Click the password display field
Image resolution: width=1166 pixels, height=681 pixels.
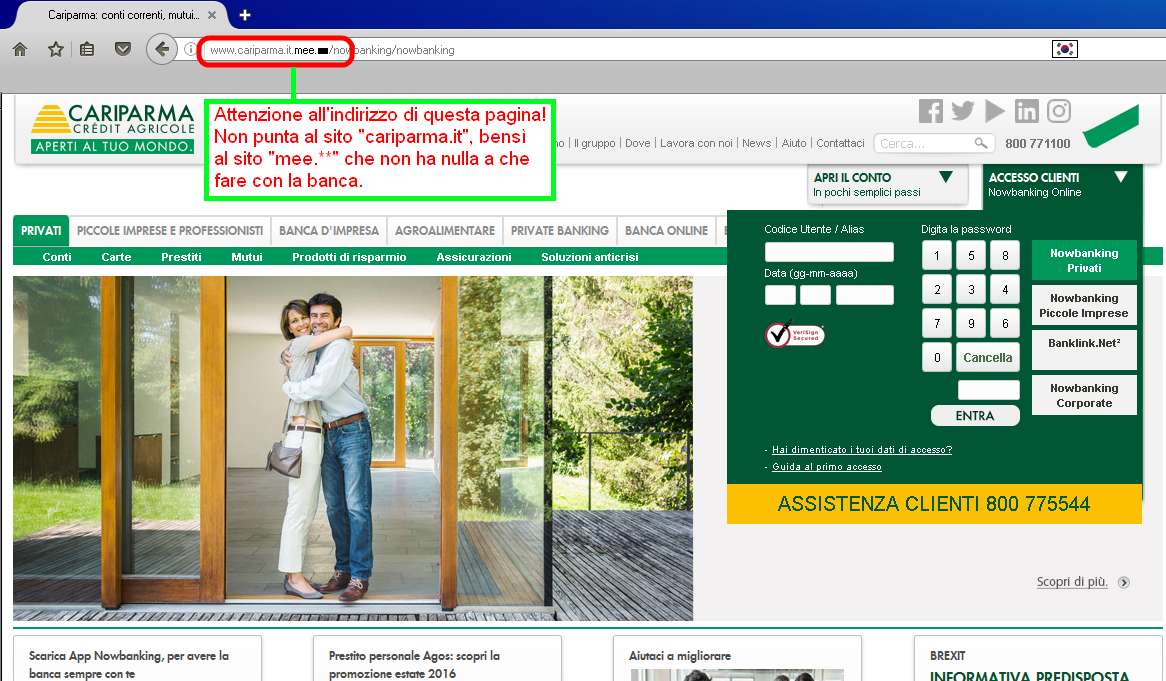pyautogui.click(x=988, y=390)
